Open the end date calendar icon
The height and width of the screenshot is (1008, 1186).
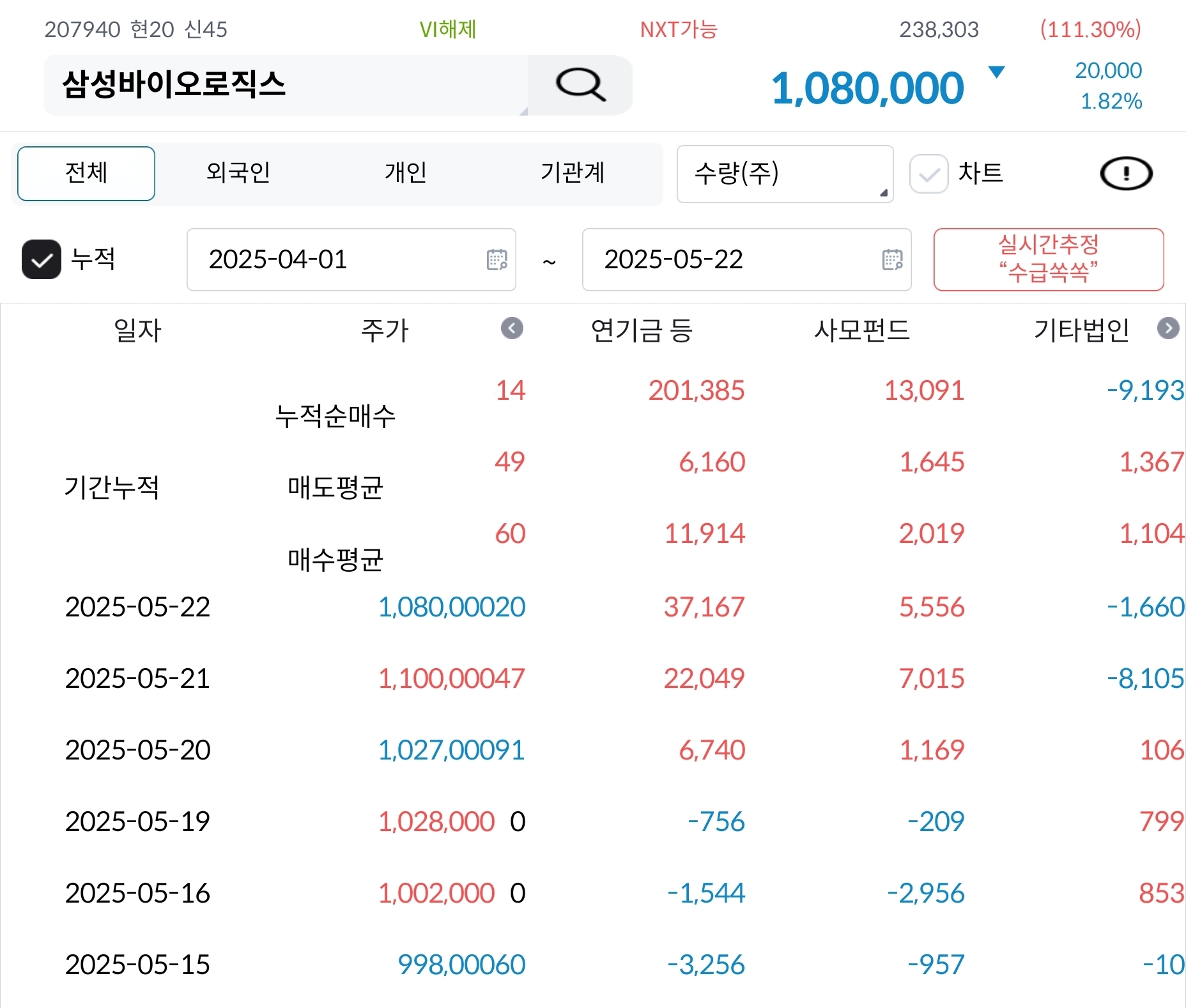[x=892, y=259]
